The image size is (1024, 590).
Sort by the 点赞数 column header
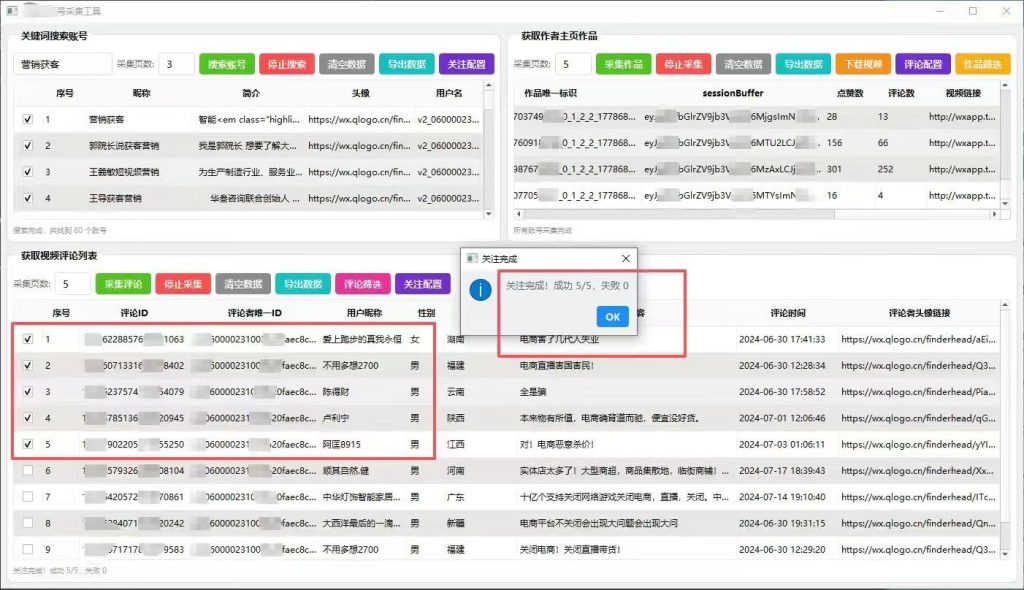(x=850, y=93)
